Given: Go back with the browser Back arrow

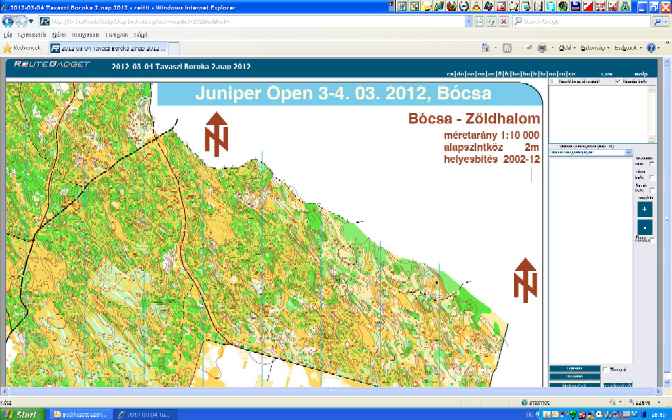Looking at the screenshot, I should [8, 21].
